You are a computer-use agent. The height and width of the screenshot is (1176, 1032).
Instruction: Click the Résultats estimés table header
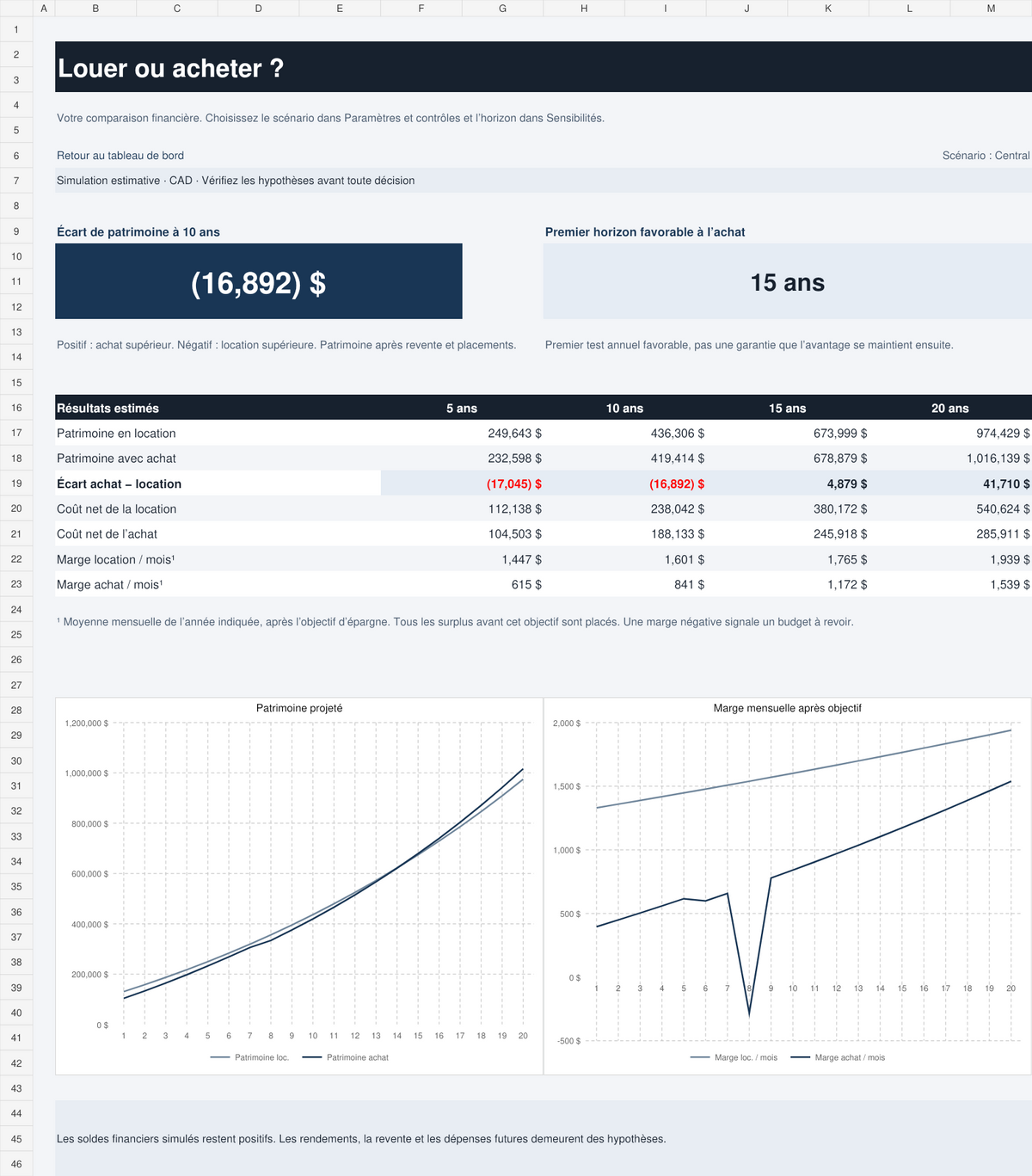107,408
